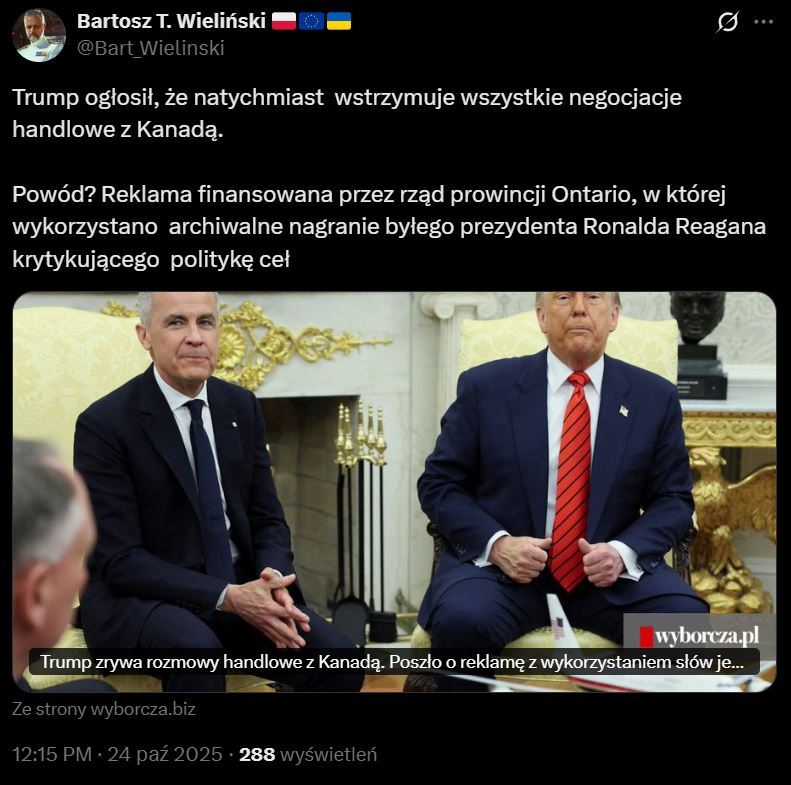Screen dimensions: 791x785
Task: Click the author's round profile avatar
Action: 39,35
